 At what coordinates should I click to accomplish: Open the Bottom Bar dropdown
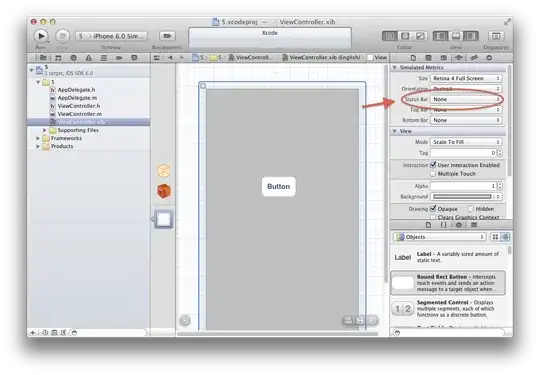pos(466,120)
